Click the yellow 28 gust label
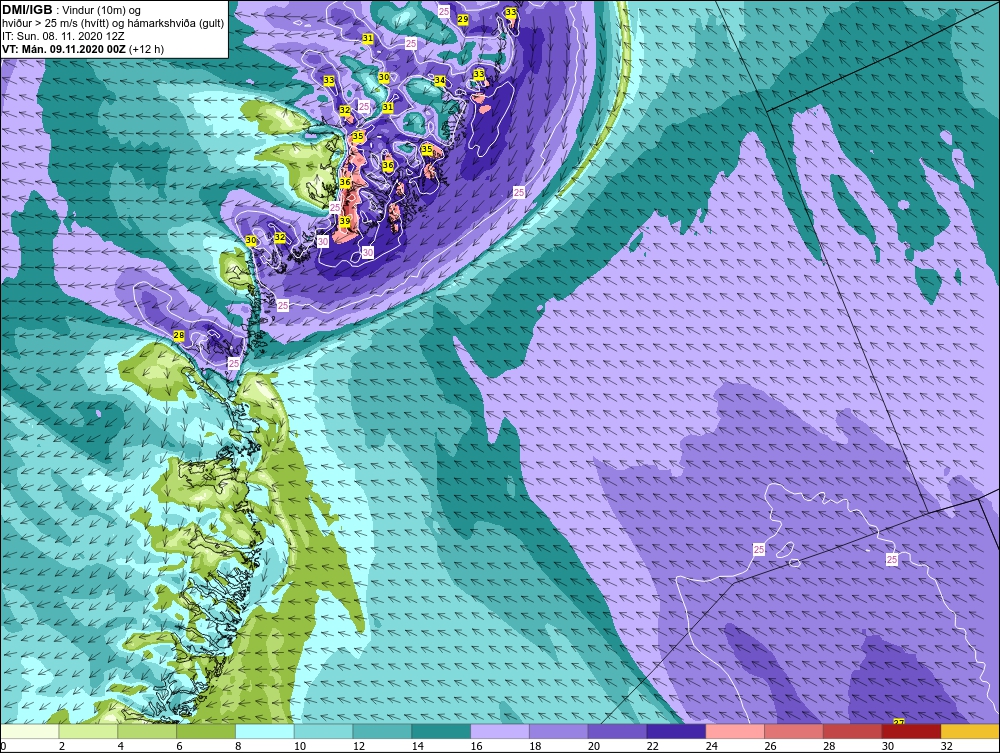Viewport: 1000px width, 753px height. point(179,335)
